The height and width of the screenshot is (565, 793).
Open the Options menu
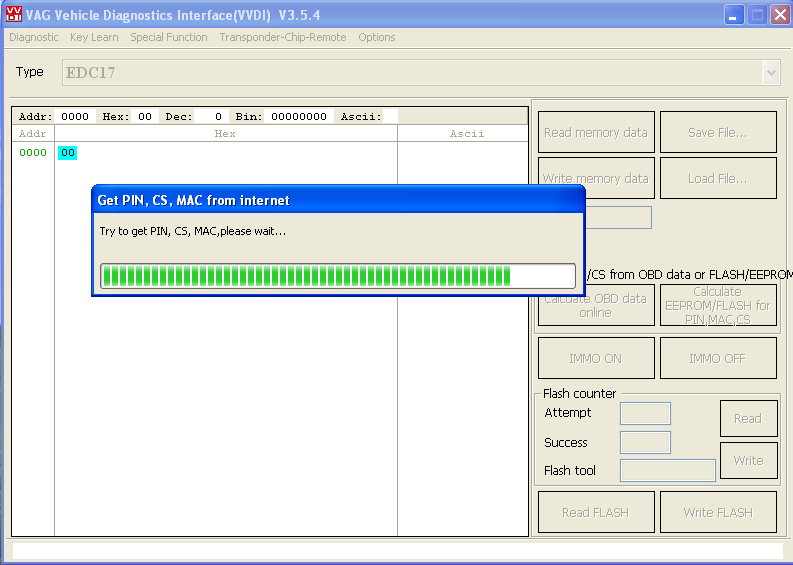pos(377,37)
